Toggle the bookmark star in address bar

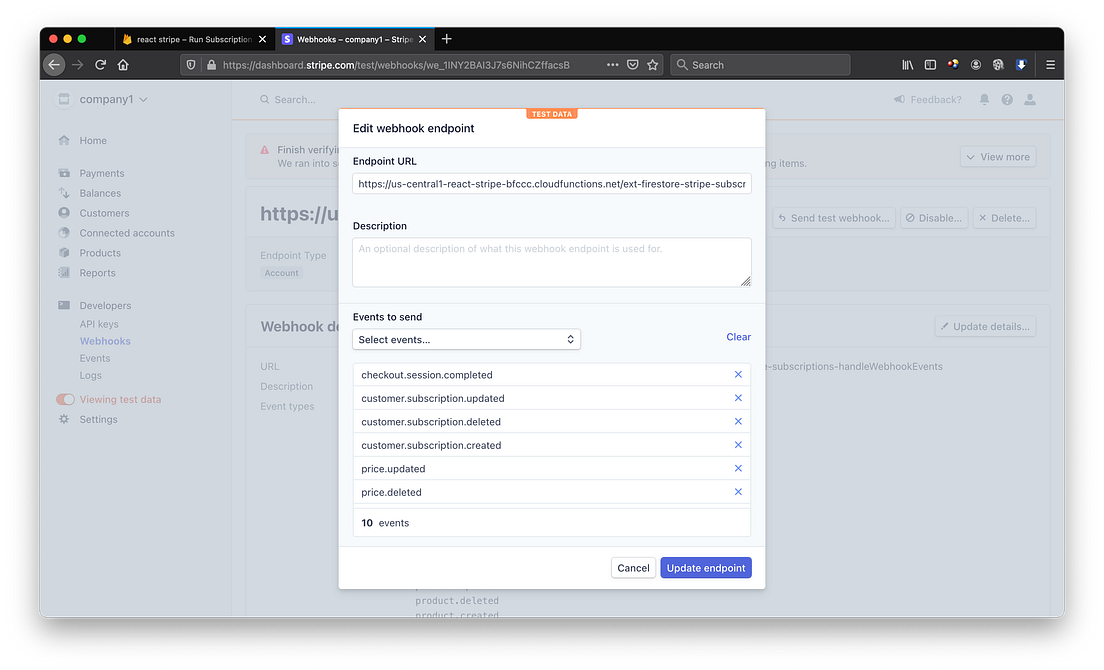652,64
